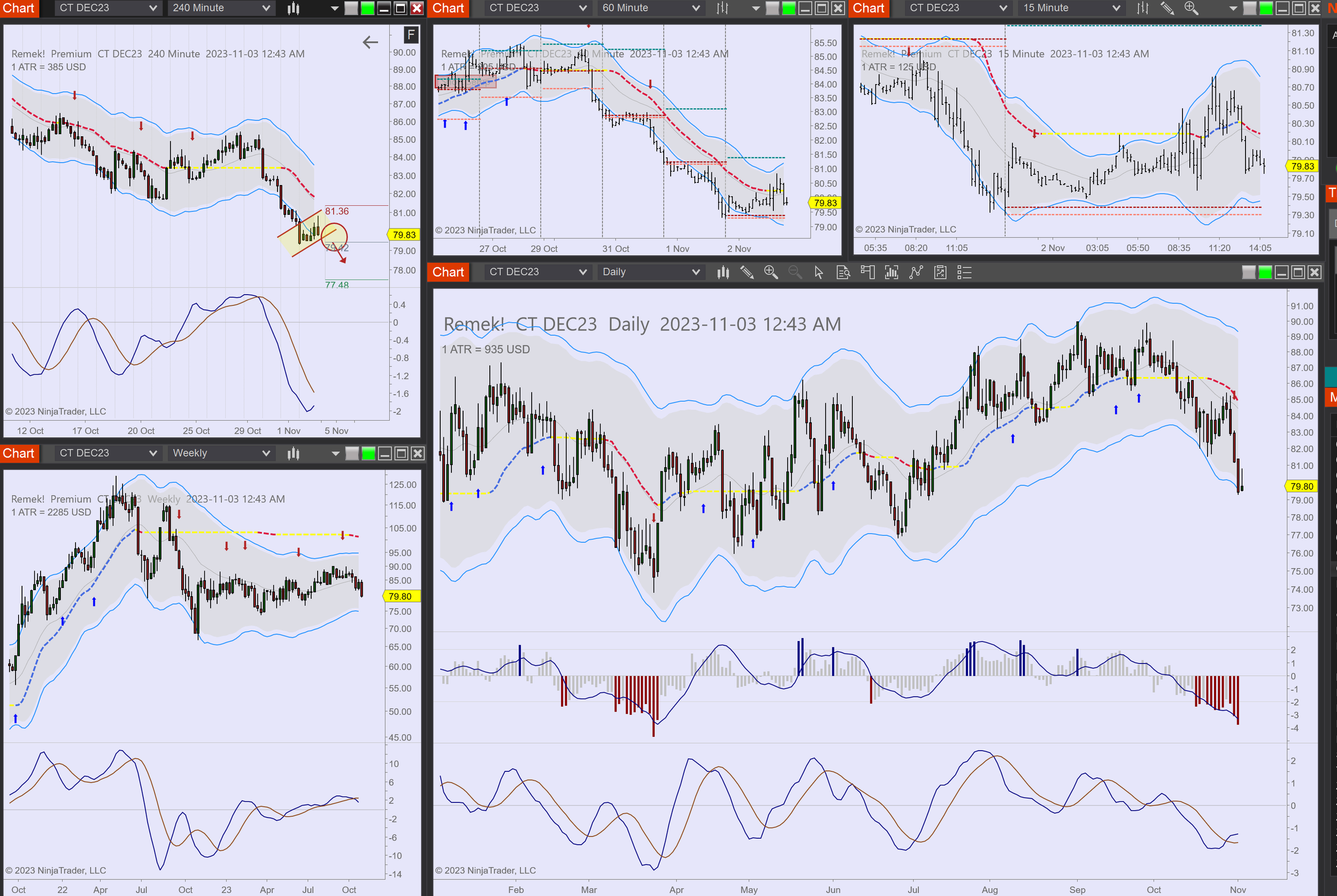Click bar style icon in 15 Minute chart
1337x896 pixels.
click(x=1142, y=8)
